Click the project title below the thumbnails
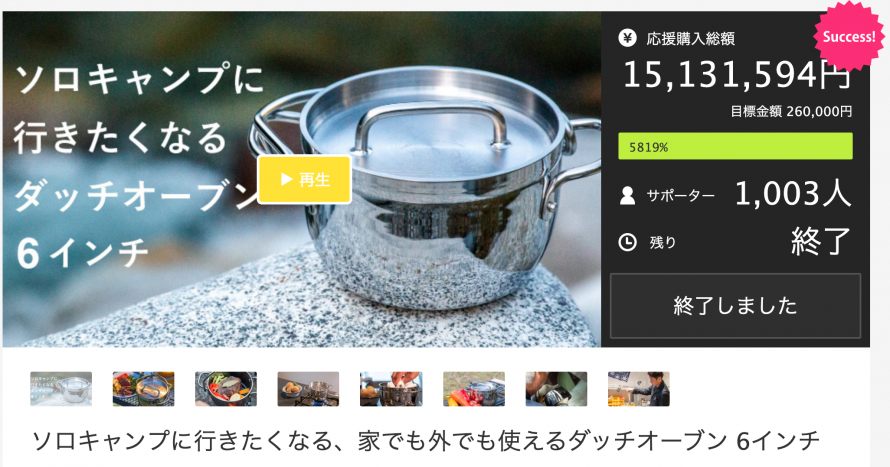 (426, 441)
